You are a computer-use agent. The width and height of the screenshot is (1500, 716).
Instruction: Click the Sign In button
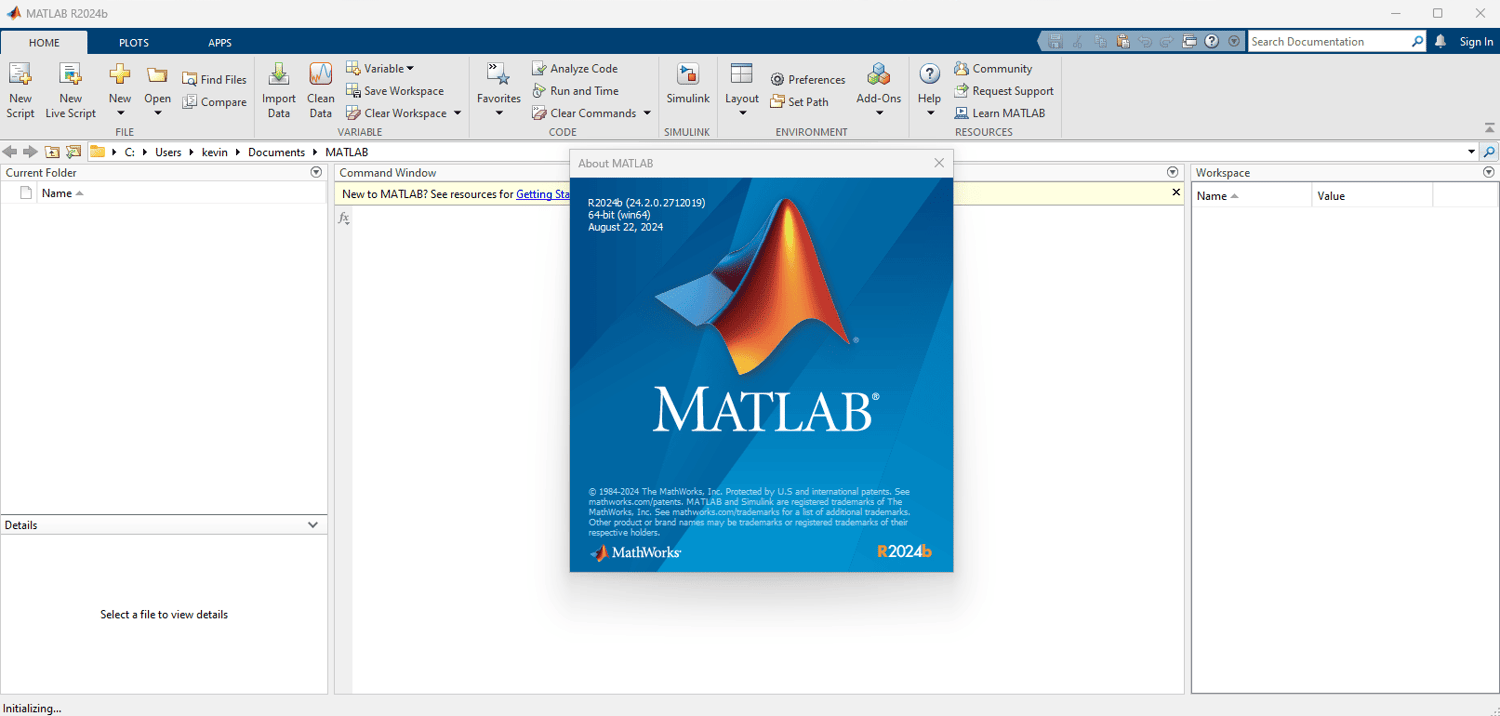pyautogui.click(x=1476, y=42)
